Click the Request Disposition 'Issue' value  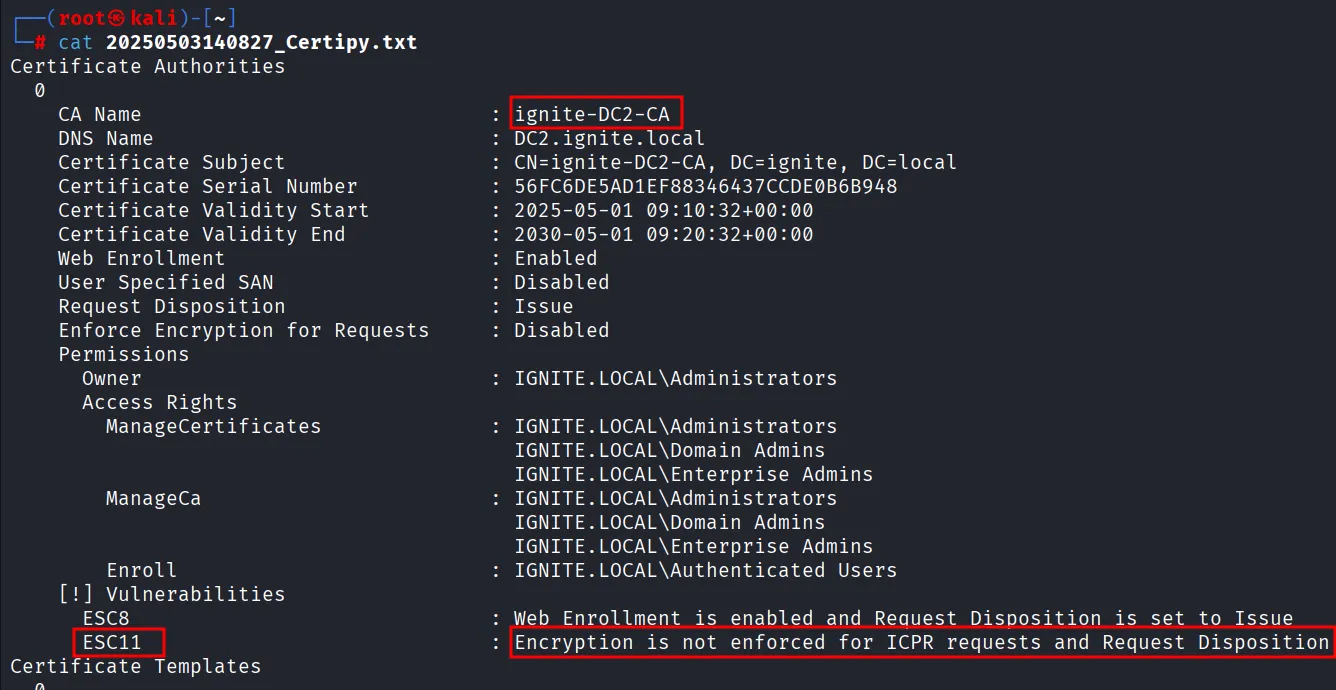(543, 306)
